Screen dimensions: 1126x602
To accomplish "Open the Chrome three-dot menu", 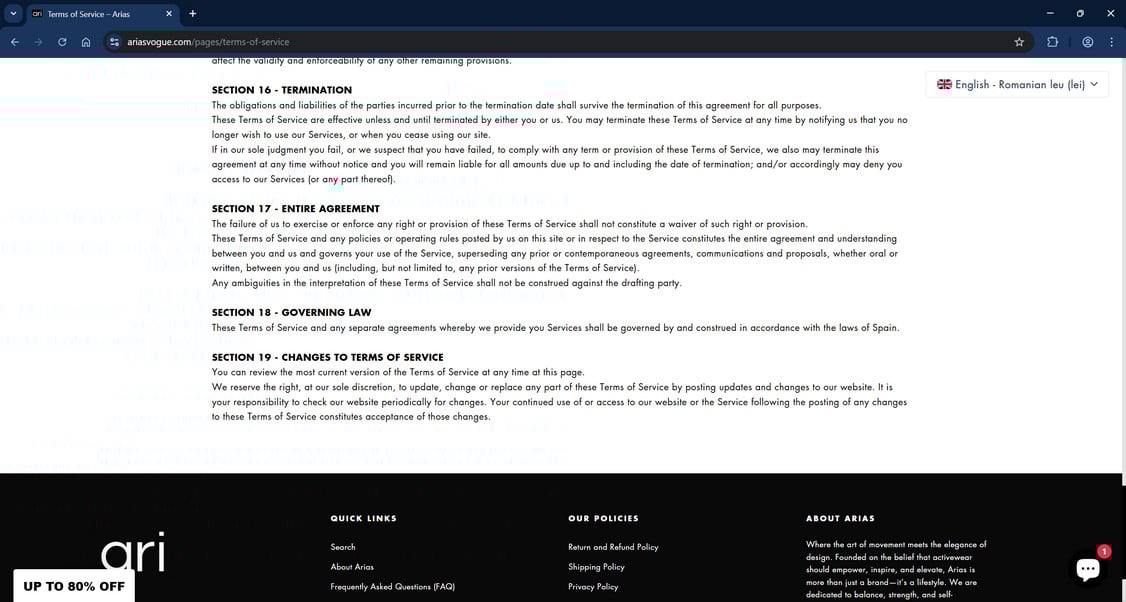I will (x=1112, y=42).
